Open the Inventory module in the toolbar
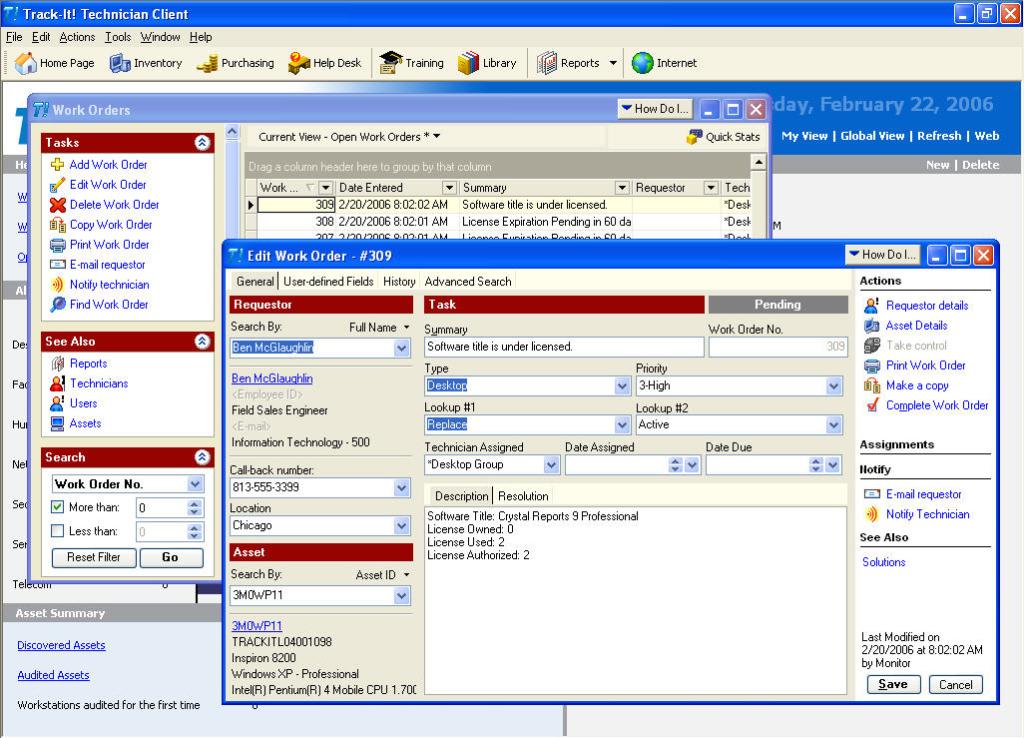This screenshot has width=1024, height=738. pos(146,63)
